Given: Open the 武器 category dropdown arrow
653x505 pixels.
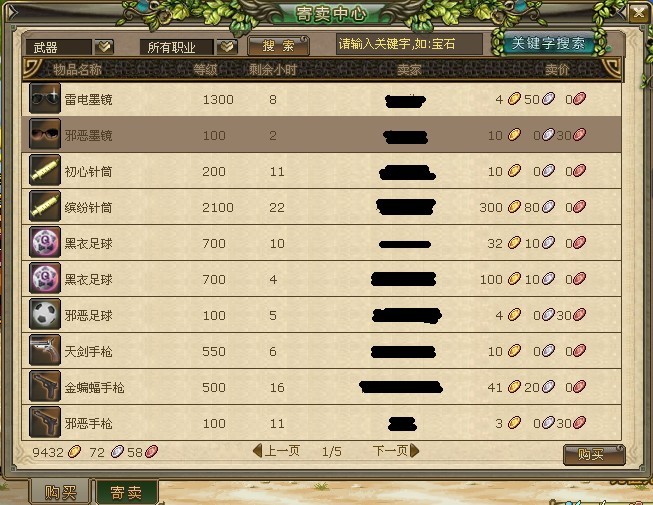Looking at the screenshot, I should 104,47.
